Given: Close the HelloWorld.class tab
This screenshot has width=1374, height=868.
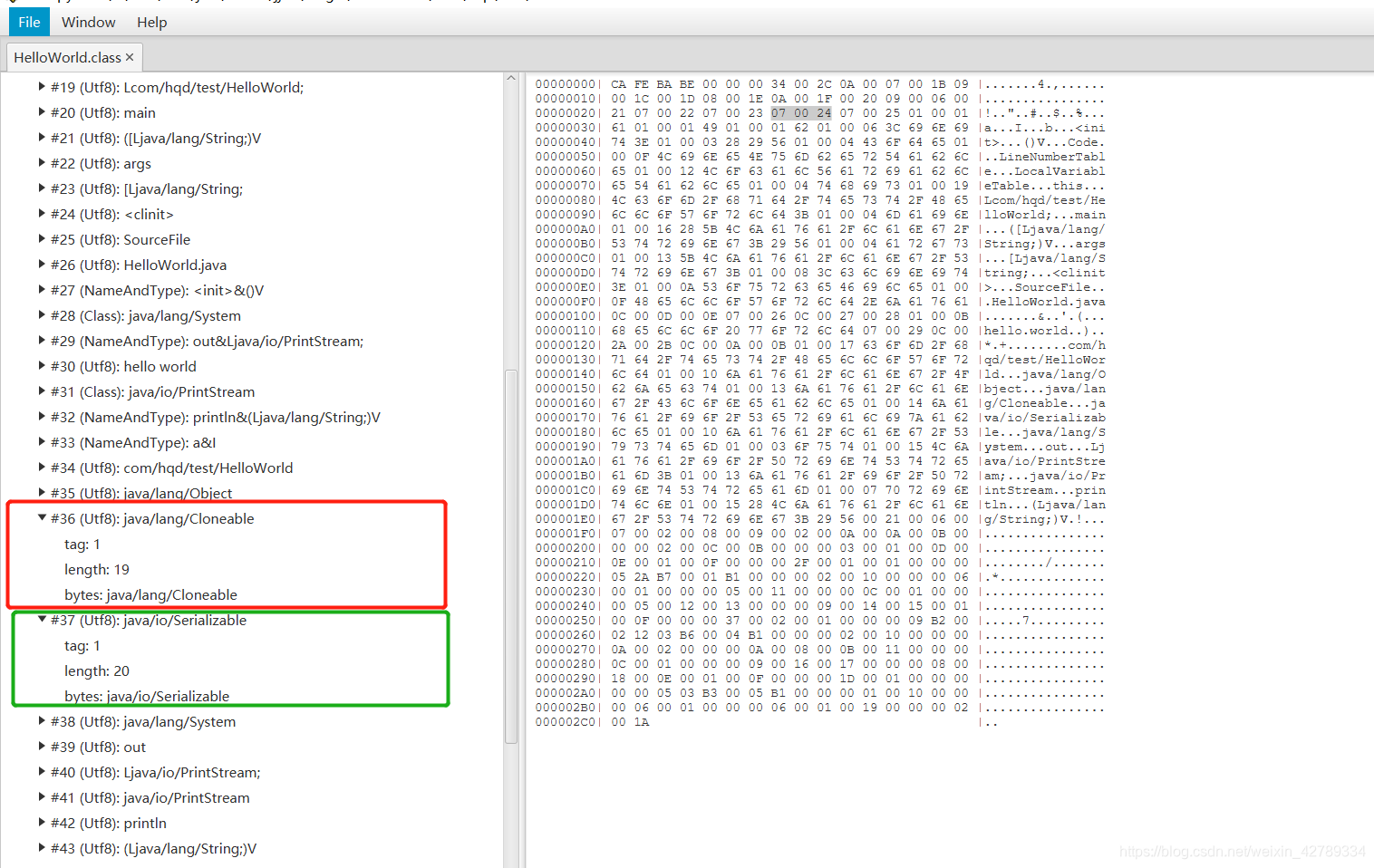Looking at the screenshot, I should pyautogui.click(x=130, y=57).
